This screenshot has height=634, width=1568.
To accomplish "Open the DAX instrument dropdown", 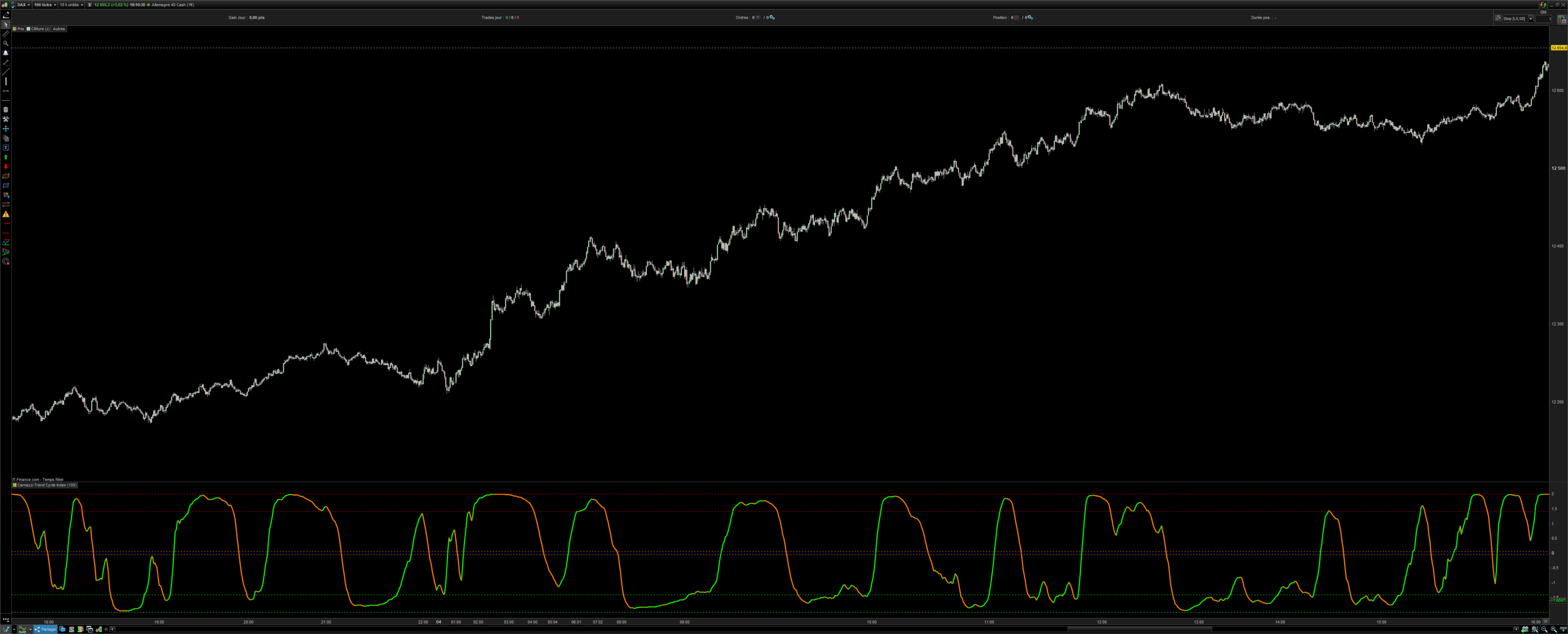I will click(x=24, y=5).
